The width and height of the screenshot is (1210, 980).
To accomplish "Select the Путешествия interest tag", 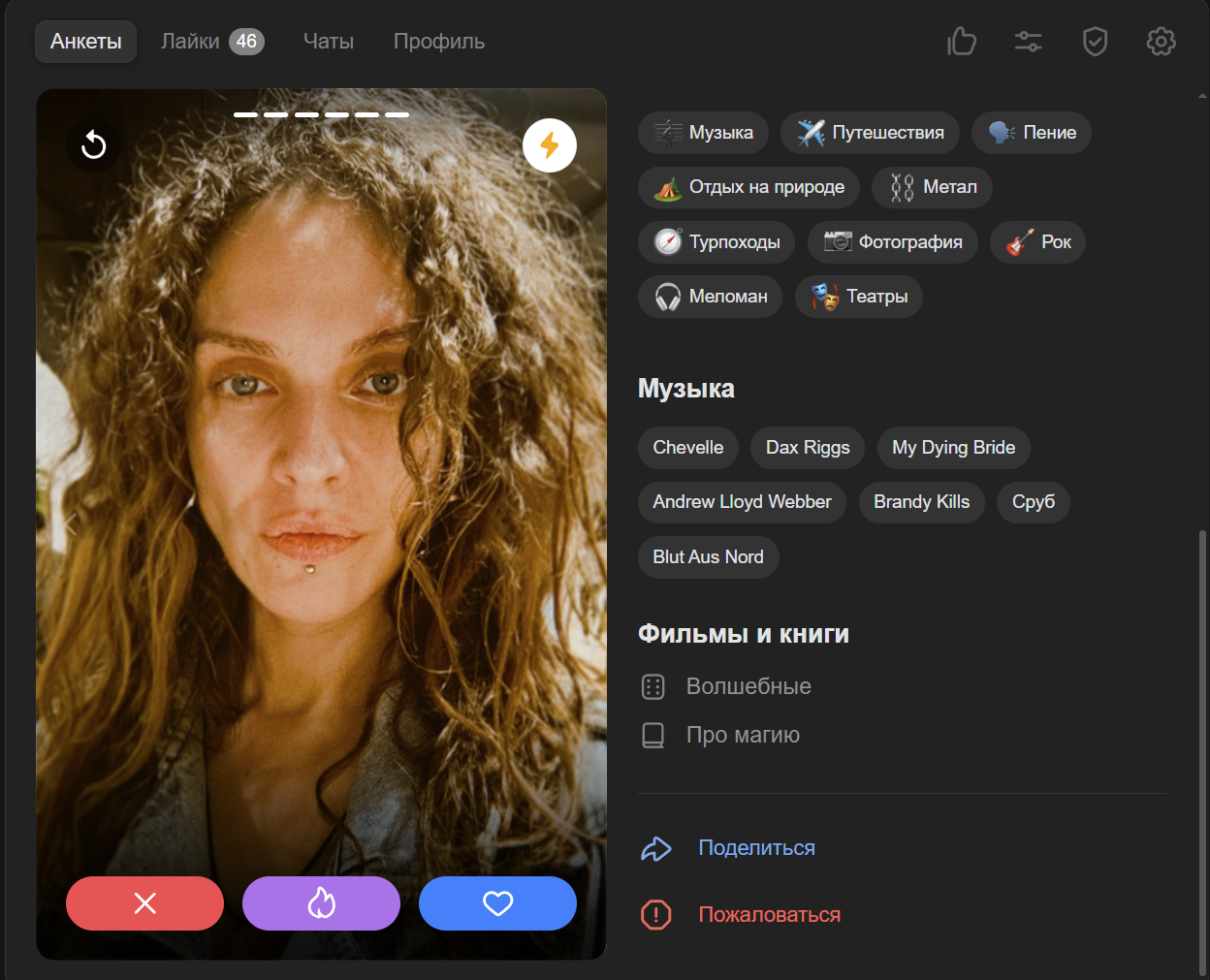I will [870, 133].
